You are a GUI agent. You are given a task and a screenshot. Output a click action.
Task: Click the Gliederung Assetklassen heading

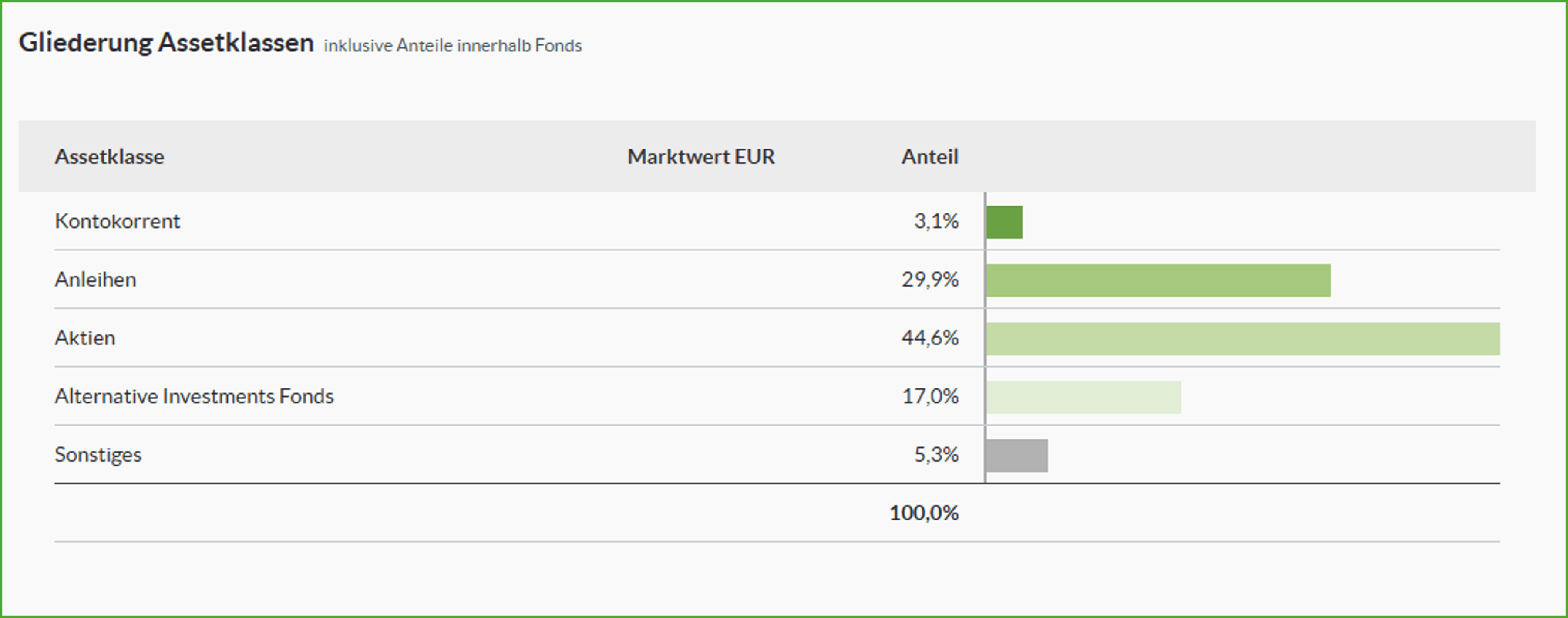[166, 43]
